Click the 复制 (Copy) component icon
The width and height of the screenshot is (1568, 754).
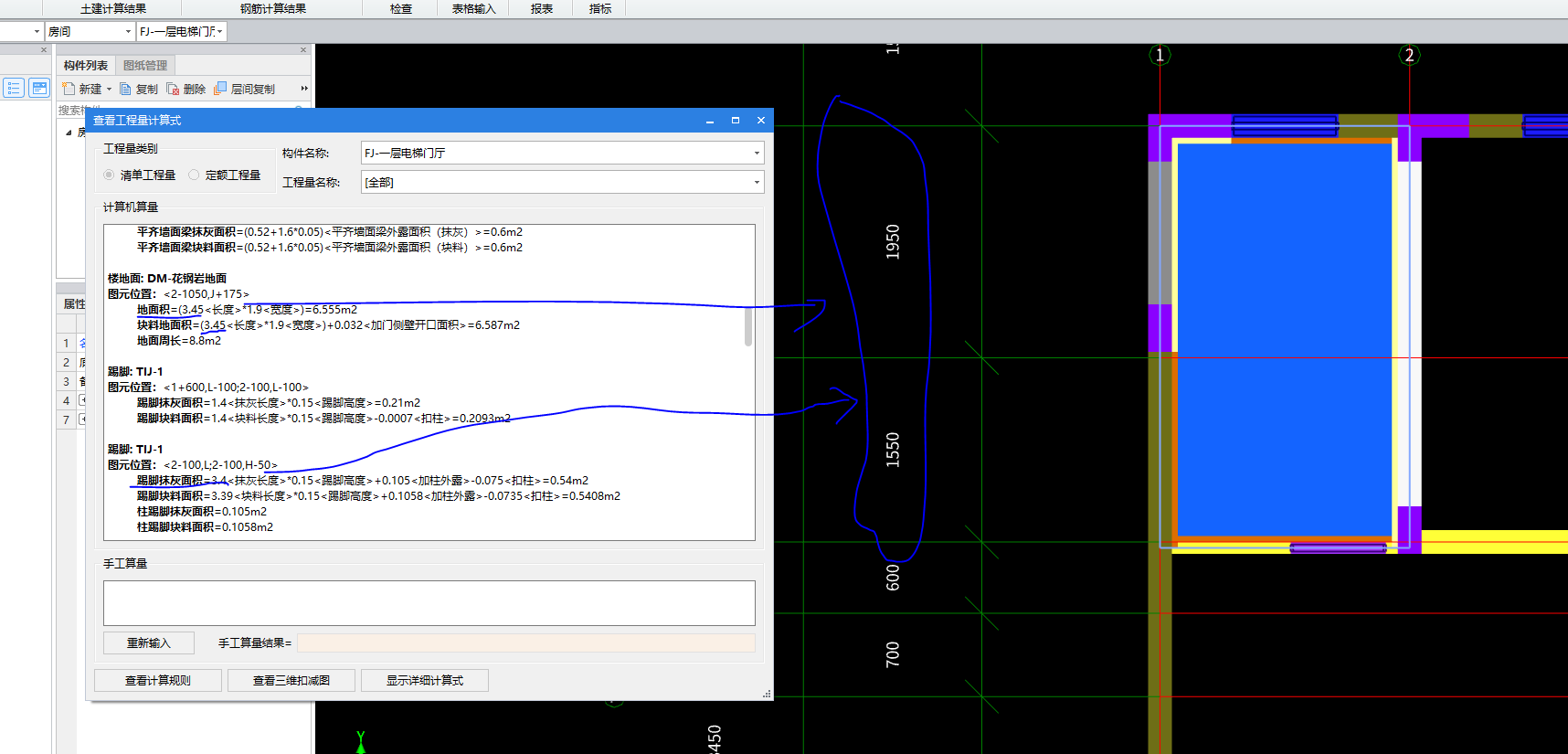(126, 89)
